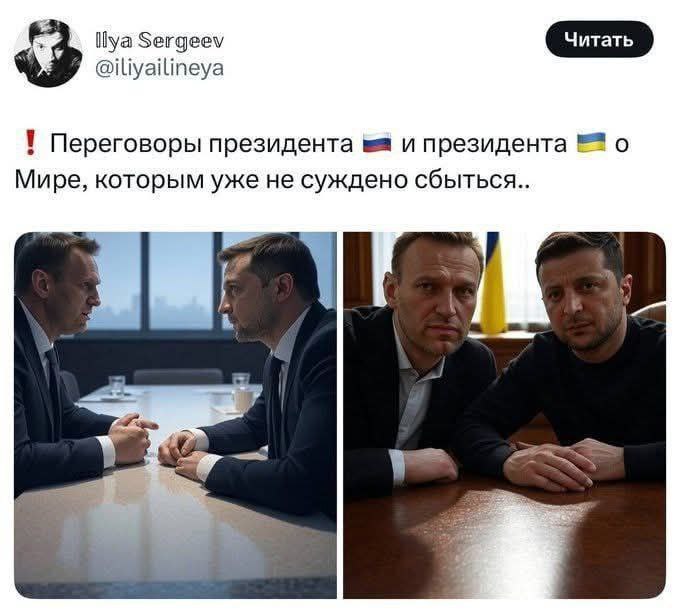Click the word "Переговоры" in the tweet
This screenshot has width=680, height=615.
(x=126, y=144)
